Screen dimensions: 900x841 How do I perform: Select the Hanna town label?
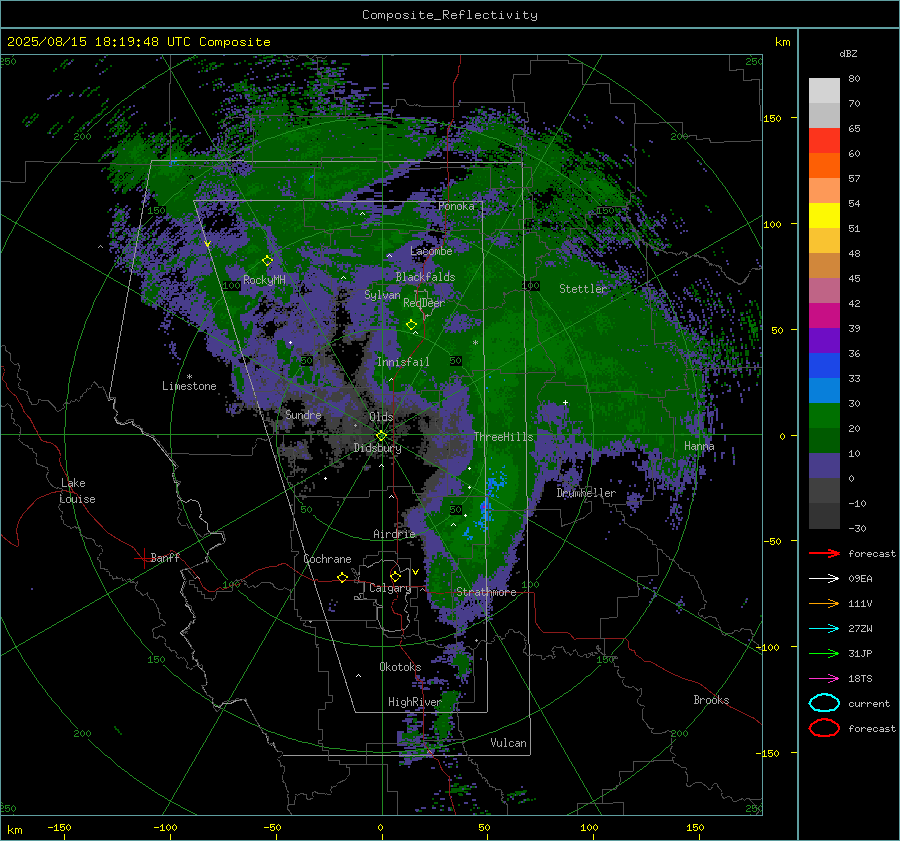(699, 446)
